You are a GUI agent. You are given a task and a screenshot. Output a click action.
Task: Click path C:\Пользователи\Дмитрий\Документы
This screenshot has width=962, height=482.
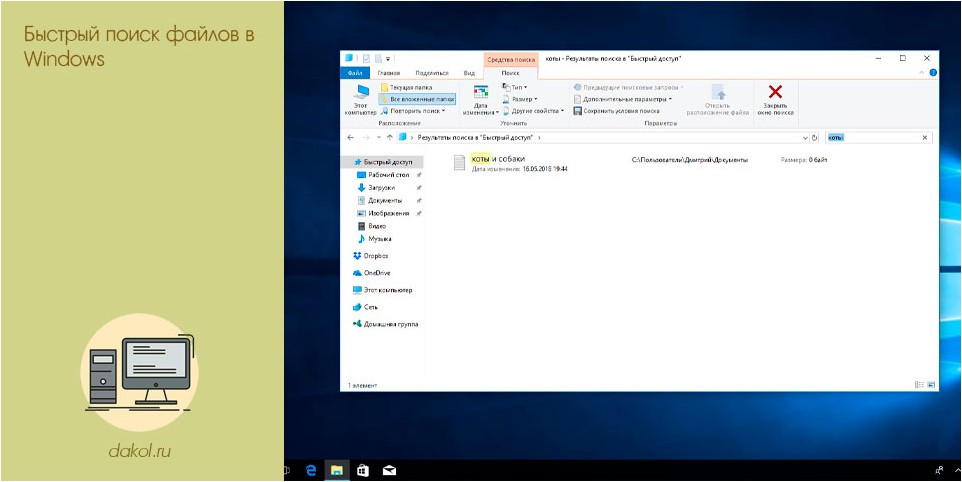[690, 160]
